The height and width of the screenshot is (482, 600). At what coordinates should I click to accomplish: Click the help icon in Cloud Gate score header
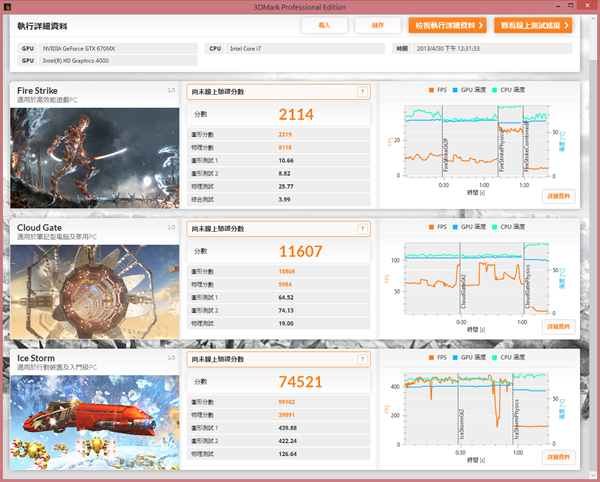pyautogui.click(x=361, y=229)
